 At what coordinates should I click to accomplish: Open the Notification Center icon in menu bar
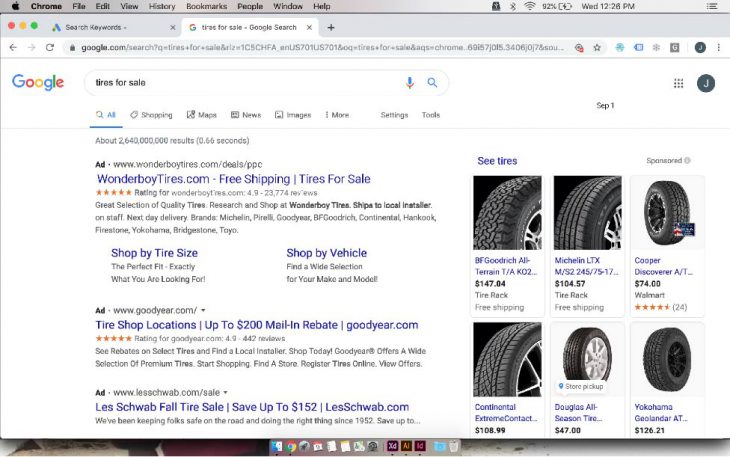coord(712,7)
